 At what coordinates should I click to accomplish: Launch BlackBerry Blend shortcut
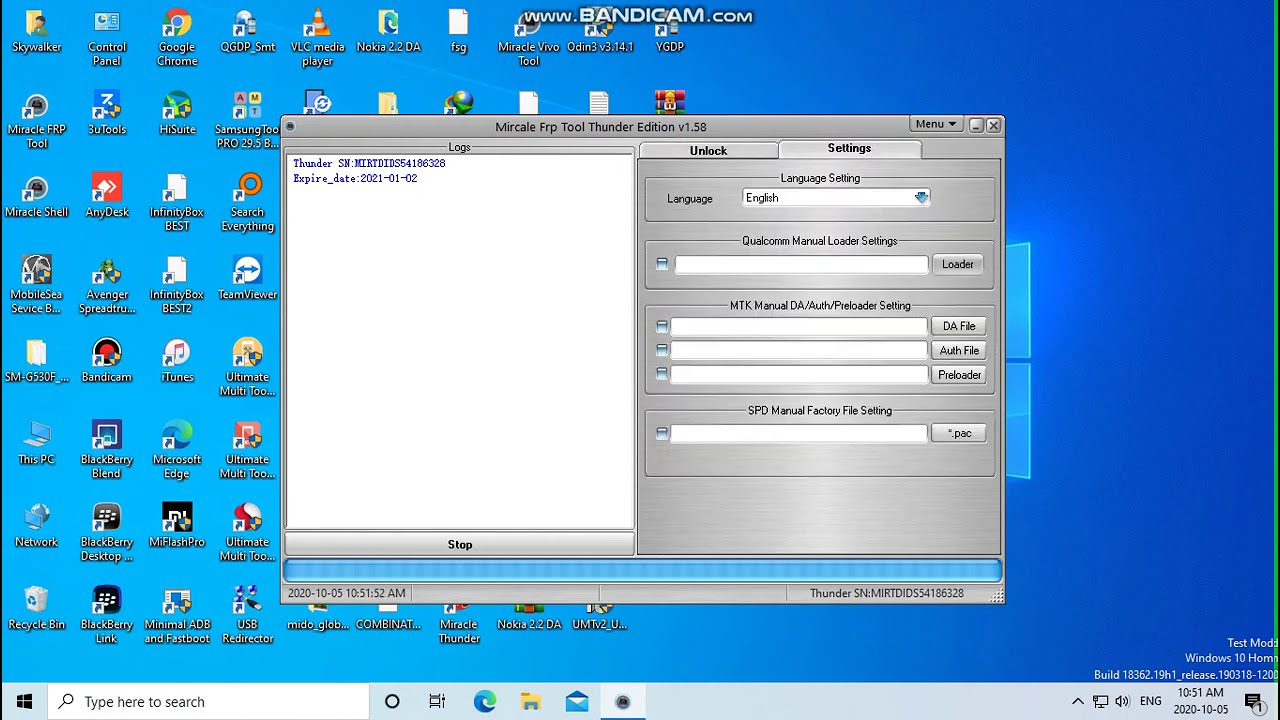point(107,451)
